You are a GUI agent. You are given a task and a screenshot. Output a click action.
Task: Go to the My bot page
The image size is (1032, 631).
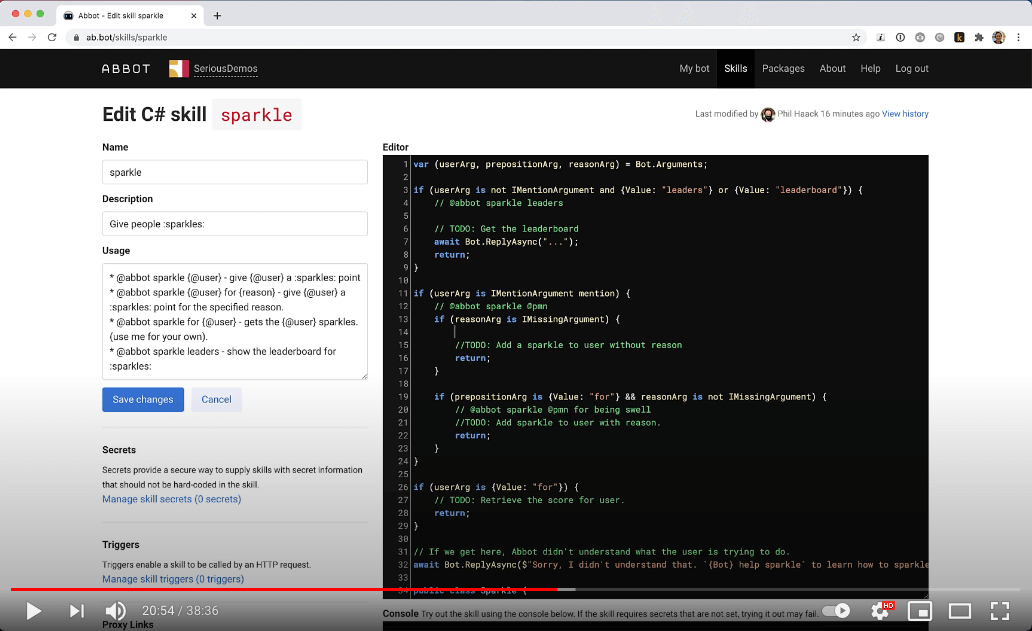click(694, 69)
